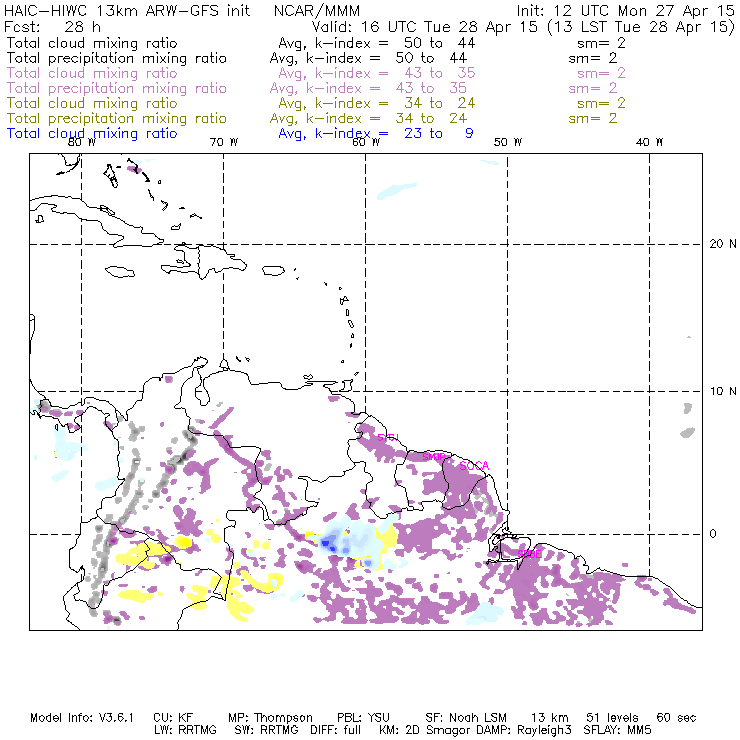This screenshot has height=740, width=740.
Task: Click the "80 W" longitude label
Action: pyautogui.click(x=82, y=143)
